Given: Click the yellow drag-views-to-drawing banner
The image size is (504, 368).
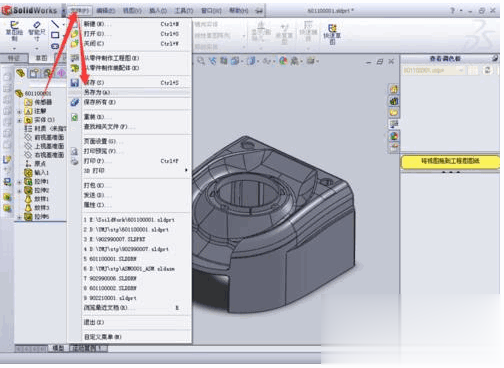Looking at the screenshot, I should pyautogui.click(x=450, y=162).
